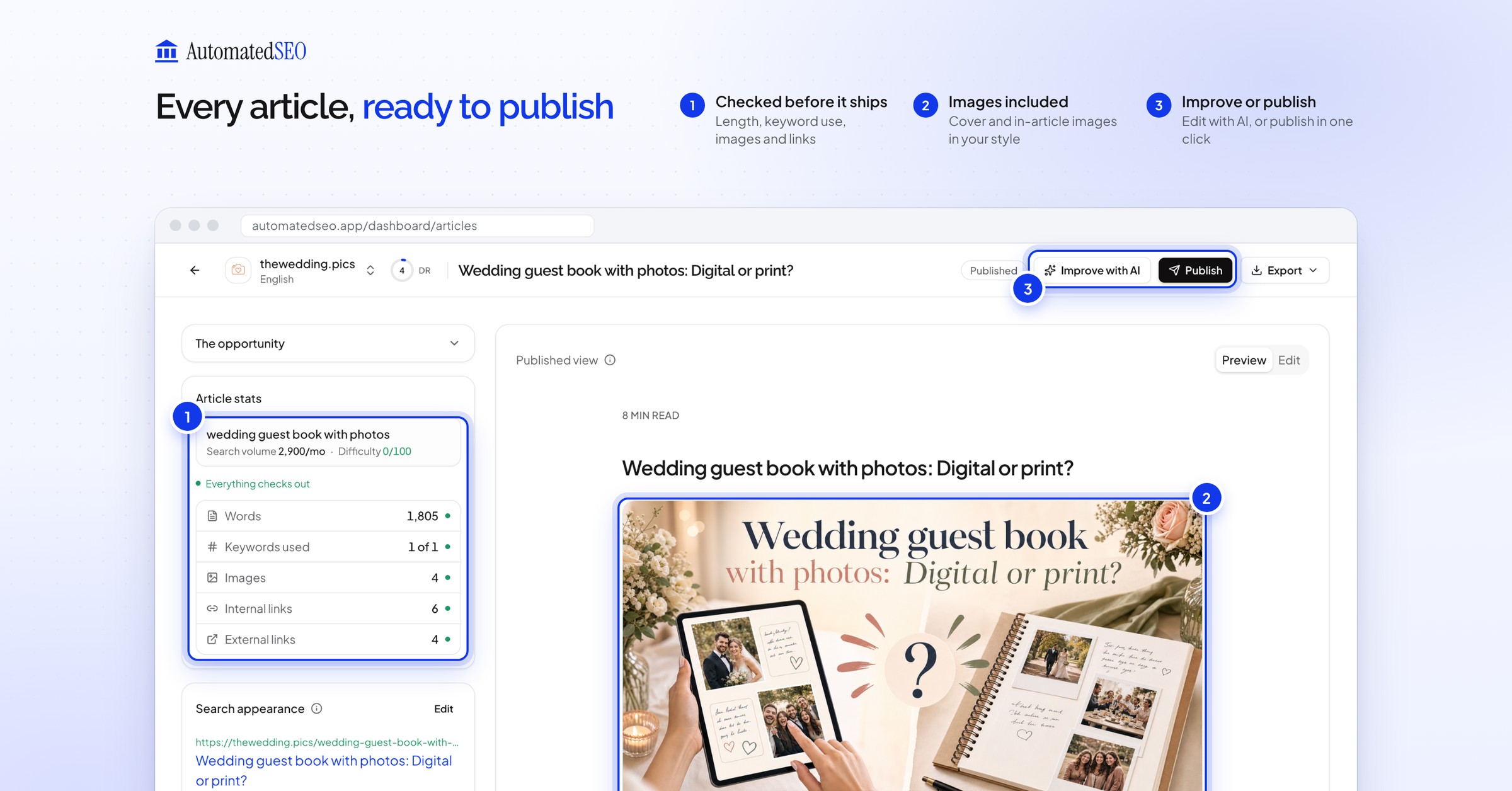Open the thewedding.pics URL in search preview
Viewport: 1512px width, 791px height.
[327, 742]
